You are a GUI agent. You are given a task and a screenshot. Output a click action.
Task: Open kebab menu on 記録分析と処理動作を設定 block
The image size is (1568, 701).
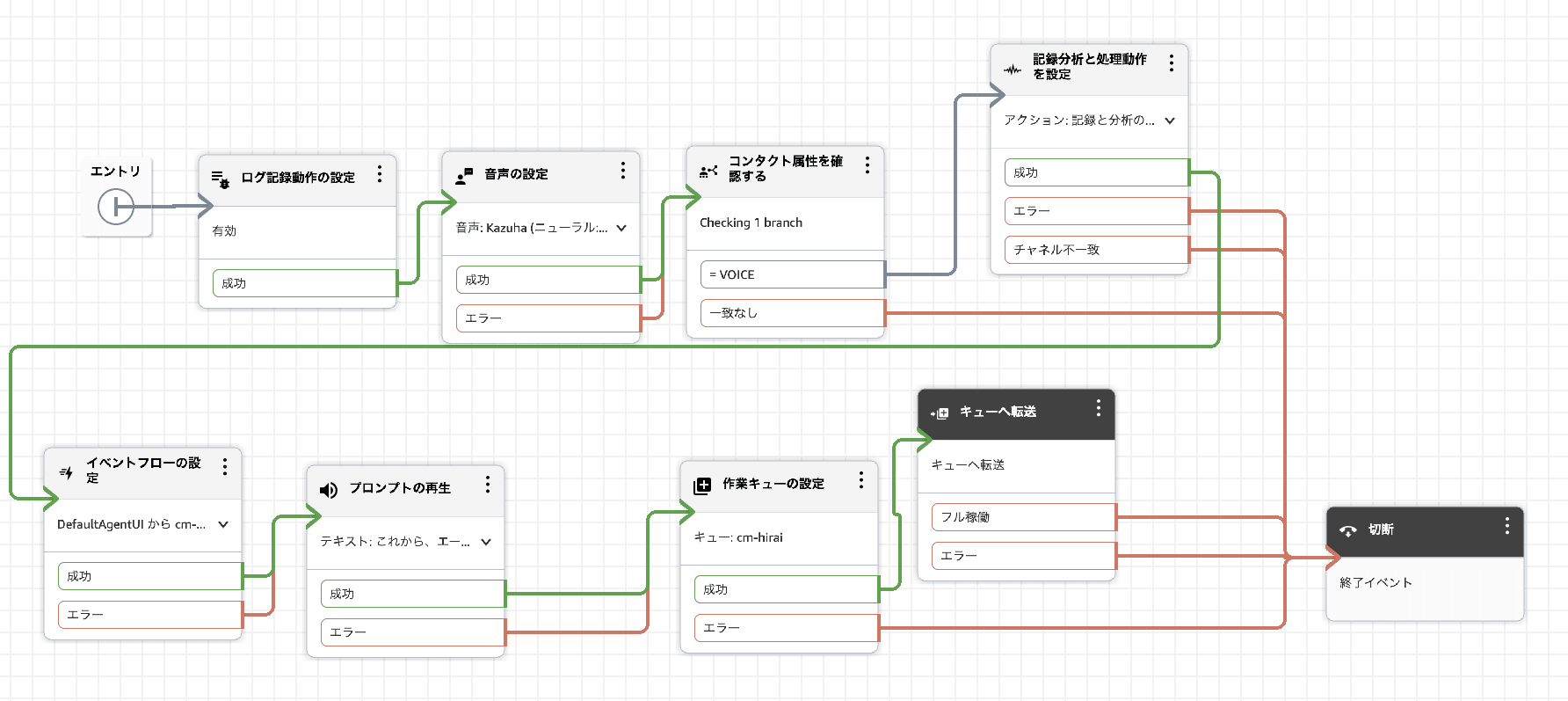[x=1172, y=63]
